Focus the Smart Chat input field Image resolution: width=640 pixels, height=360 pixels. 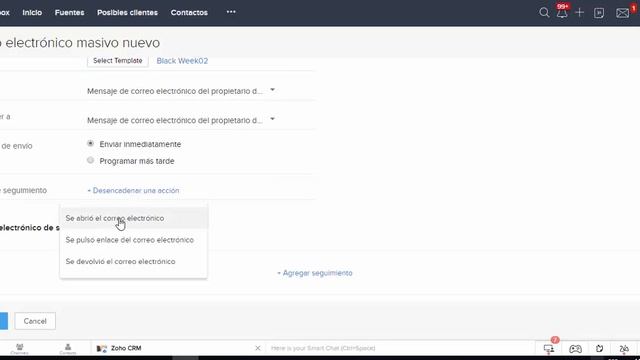[x=400, y=348]
